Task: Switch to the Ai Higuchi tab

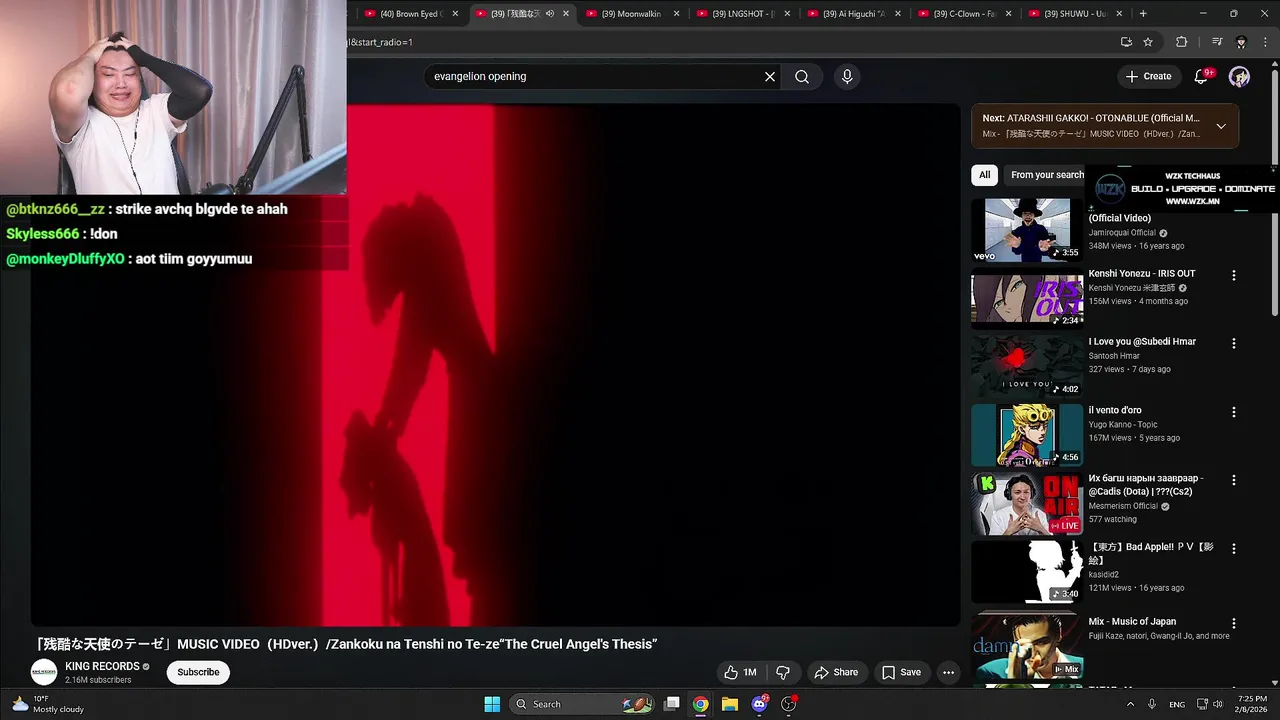Action: click(x=853, y=14)
